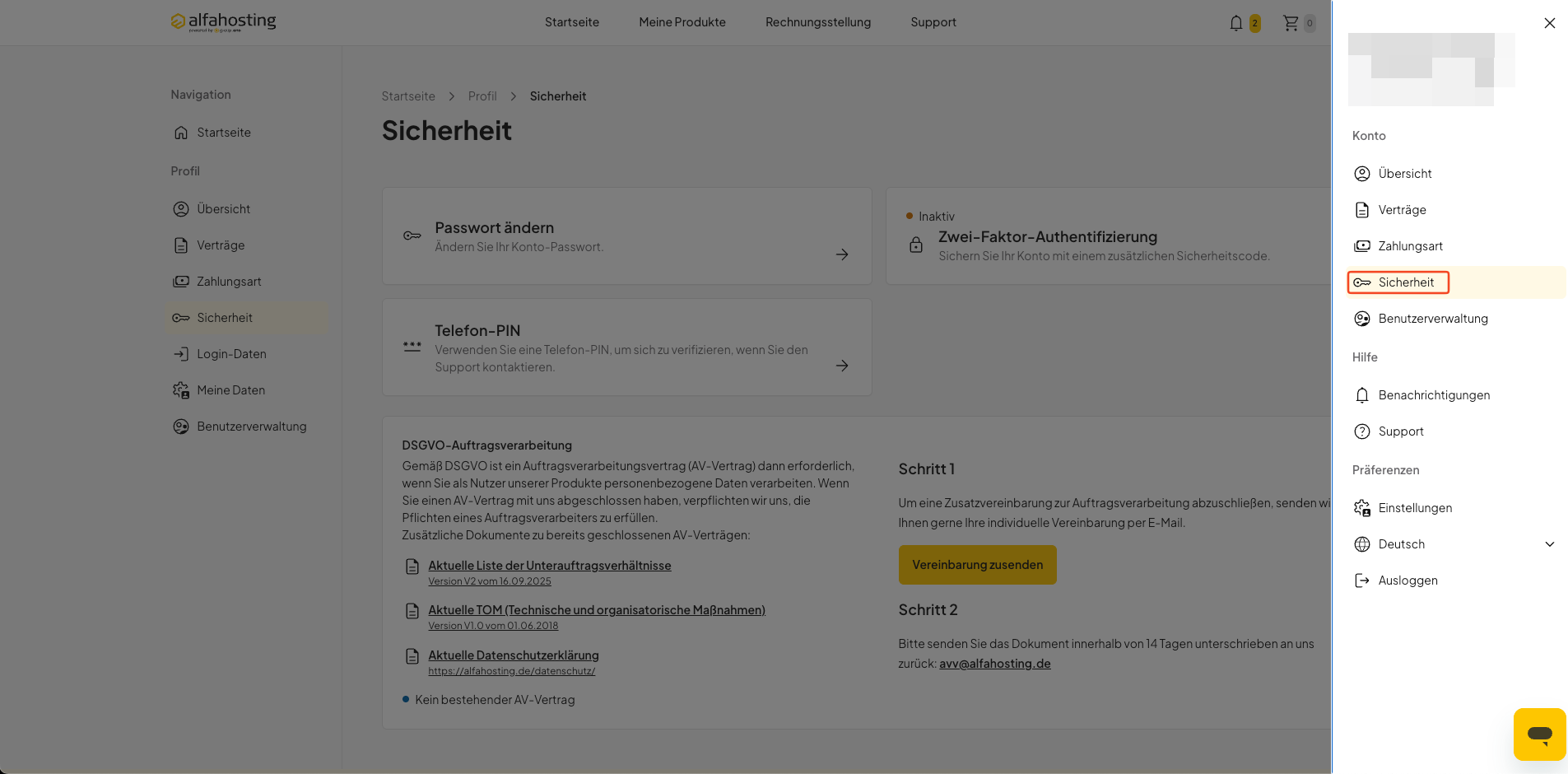Viewport: 1568px width, 774px height.
Task: Select Zahlungsart in left sidebar
Action: (247, 282)
